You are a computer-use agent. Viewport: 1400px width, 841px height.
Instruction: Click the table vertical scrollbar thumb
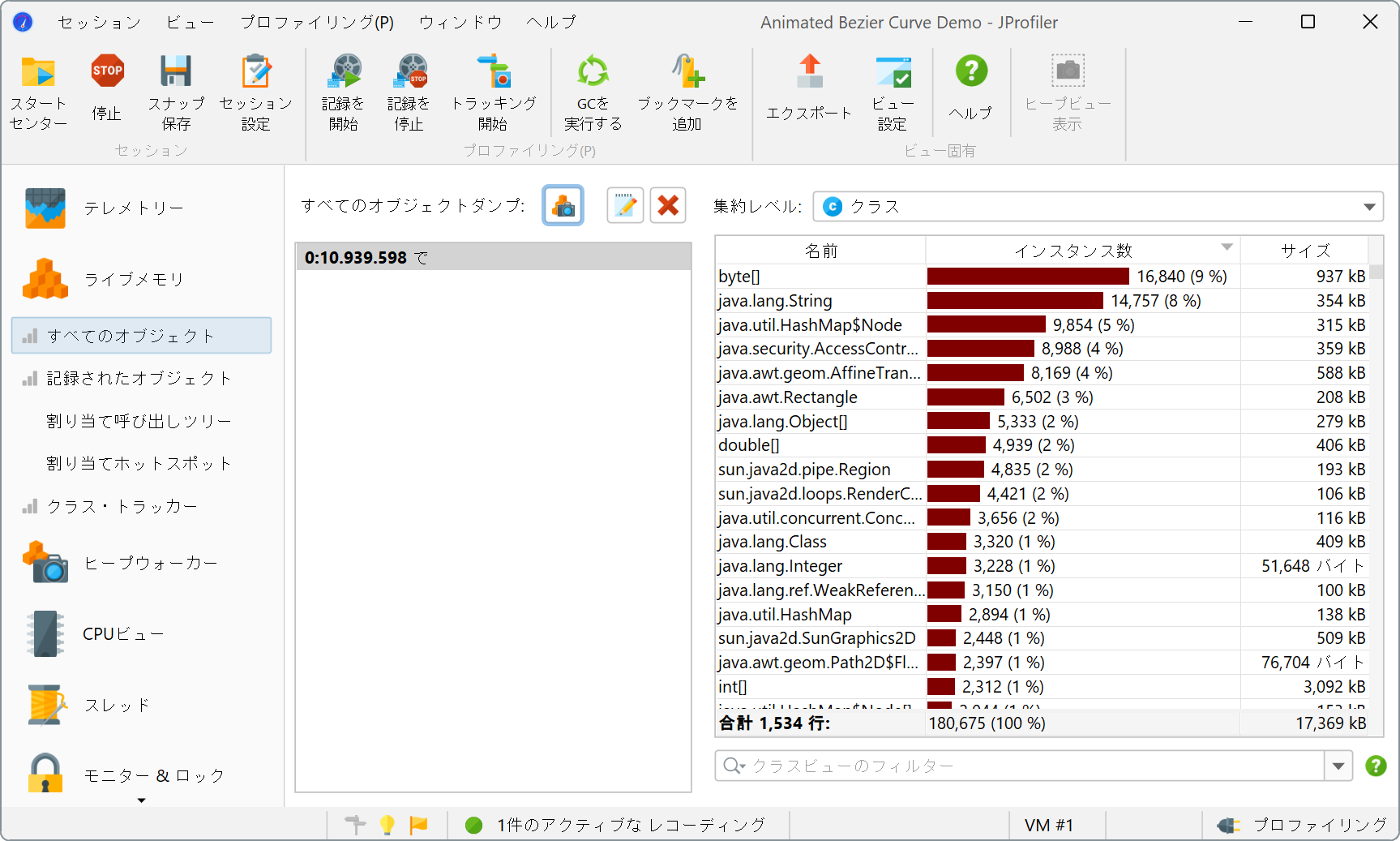pyautogui.click(x=1376, y=272)
